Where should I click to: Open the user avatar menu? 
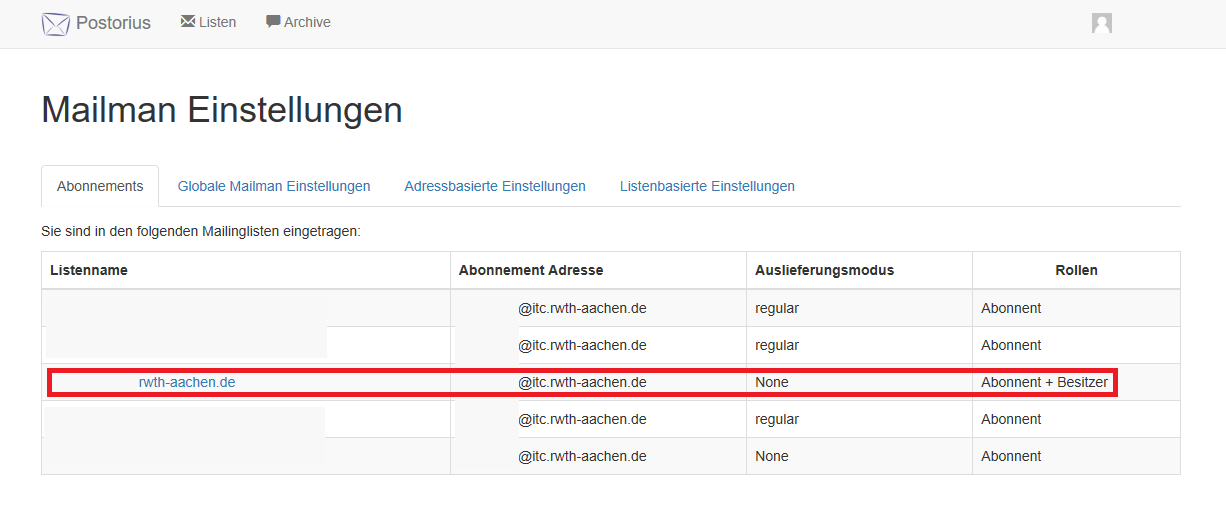point(1102,24)
